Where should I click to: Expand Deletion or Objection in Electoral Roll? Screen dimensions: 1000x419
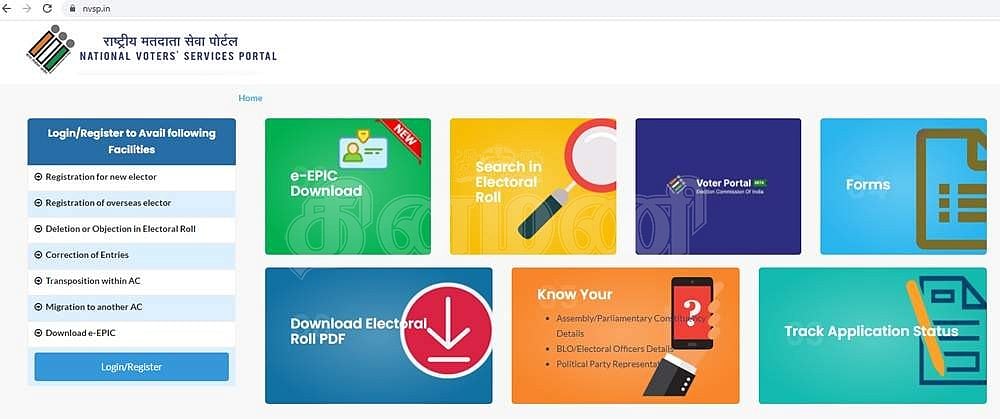click(131, 229)
